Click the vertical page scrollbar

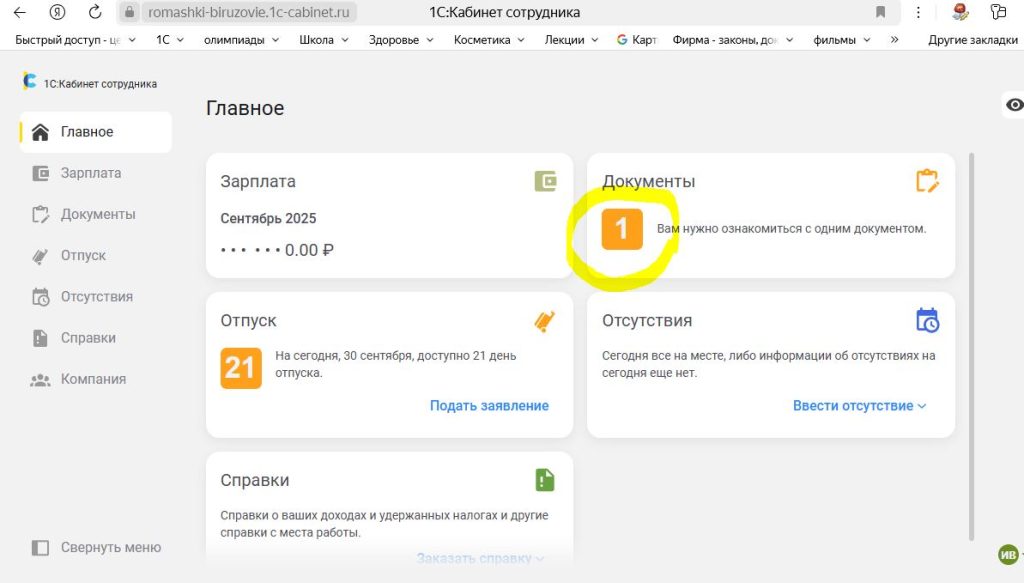pyautogui.click(x=972, y=340)
